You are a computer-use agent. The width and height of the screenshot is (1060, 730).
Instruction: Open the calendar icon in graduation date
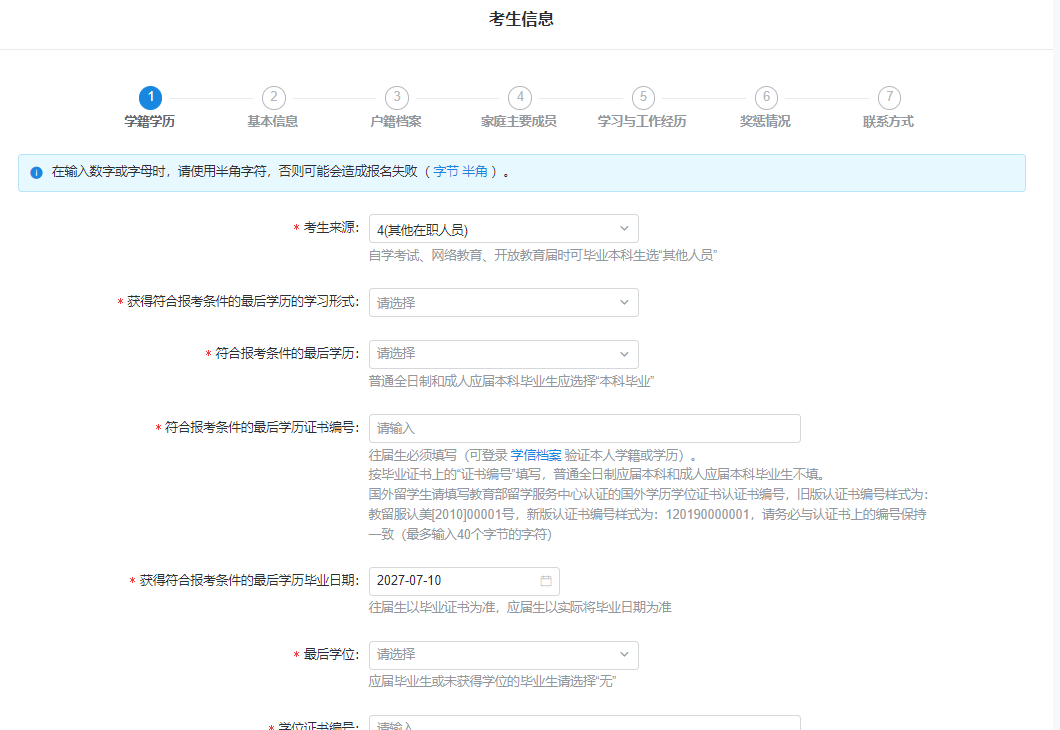[546, 581]
